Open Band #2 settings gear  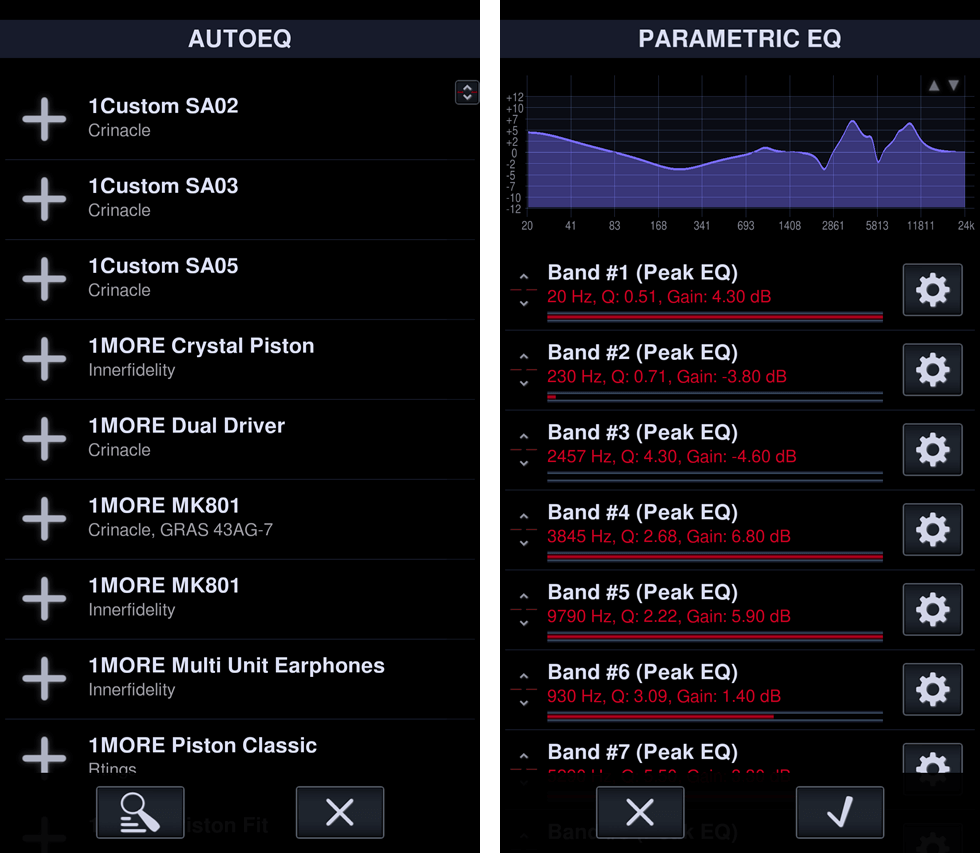point(932,370)
